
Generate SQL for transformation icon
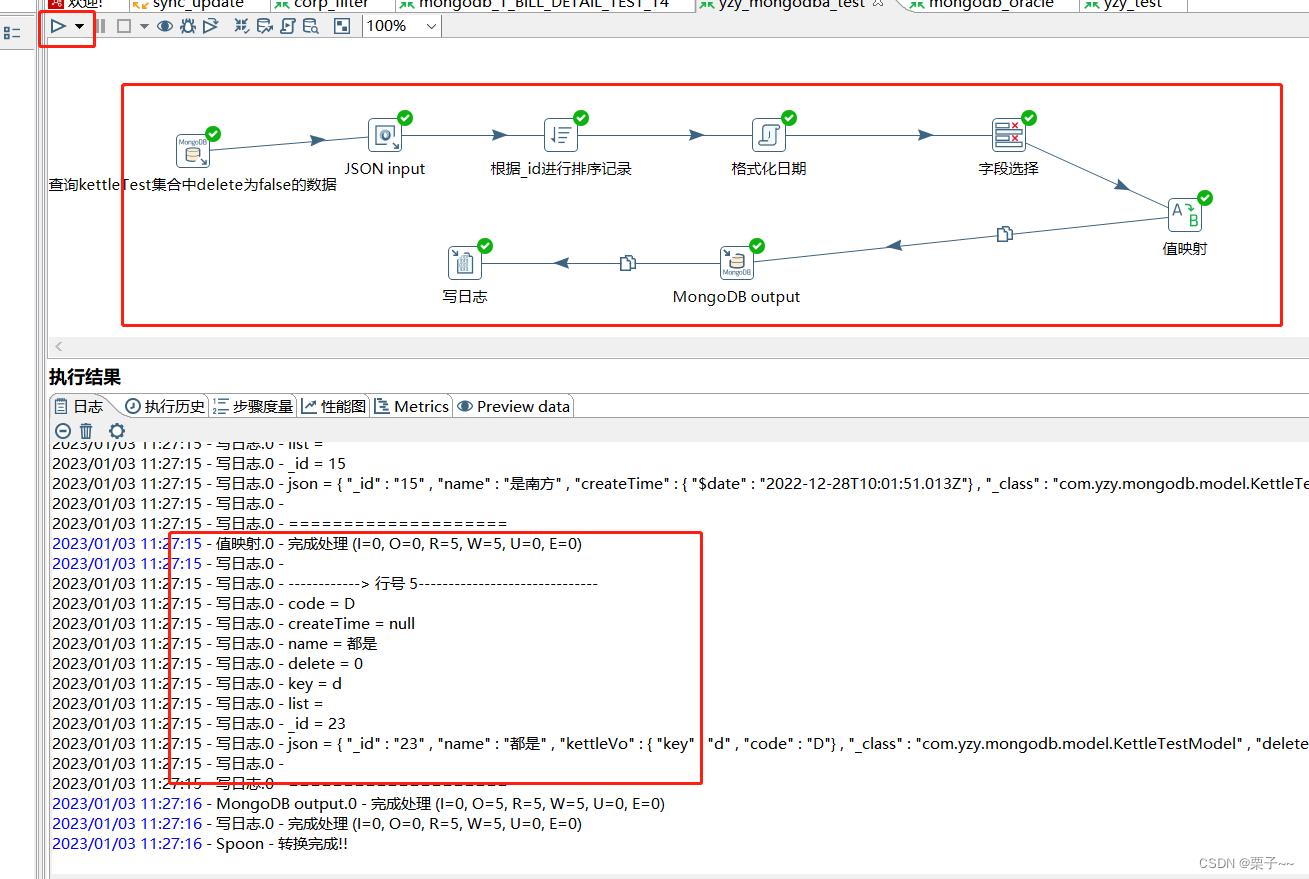coord(288,26)
